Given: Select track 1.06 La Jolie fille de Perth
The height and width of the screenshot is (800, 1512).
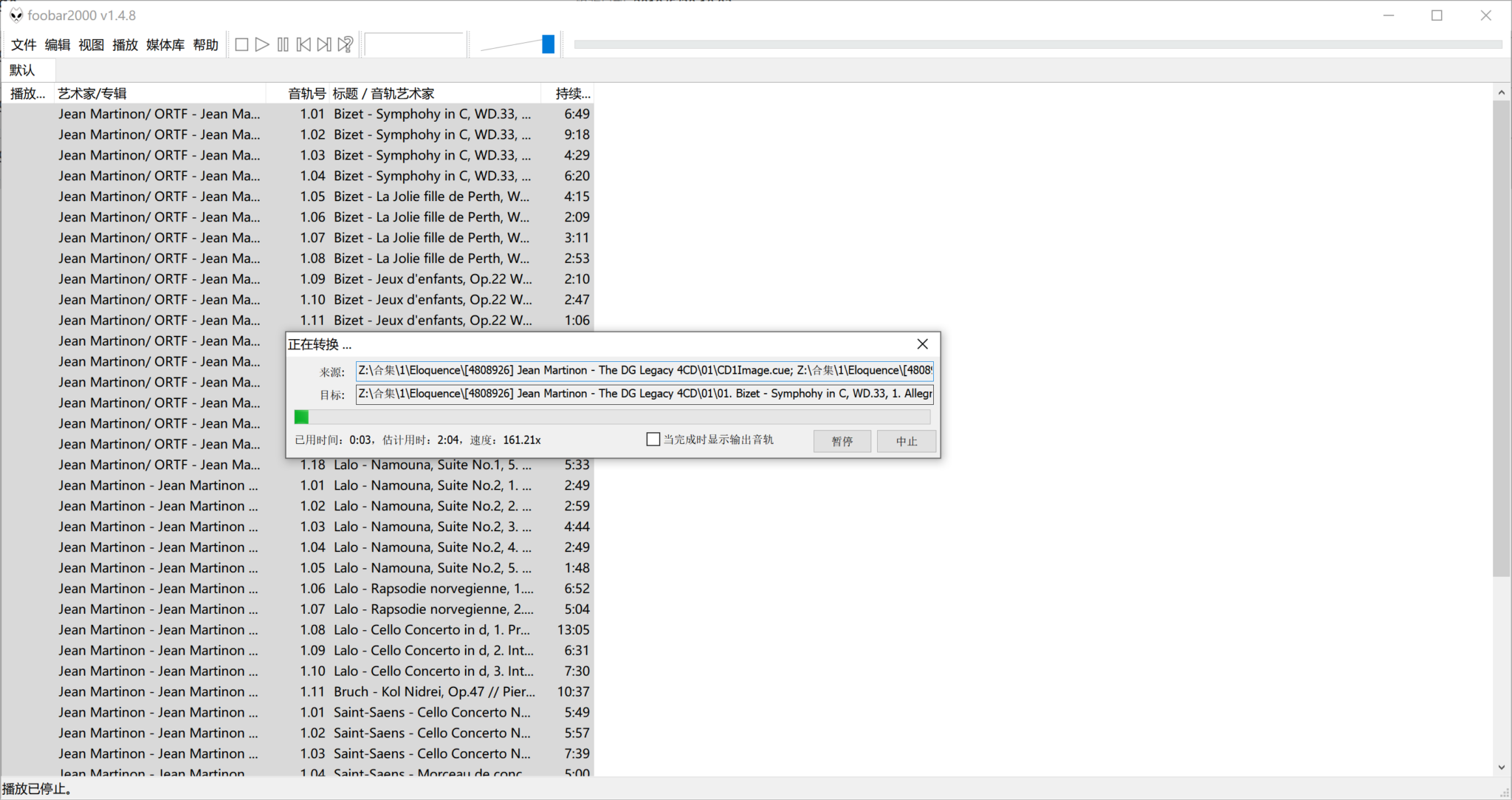Looking at the screenshot, I should tap(298, 217).
